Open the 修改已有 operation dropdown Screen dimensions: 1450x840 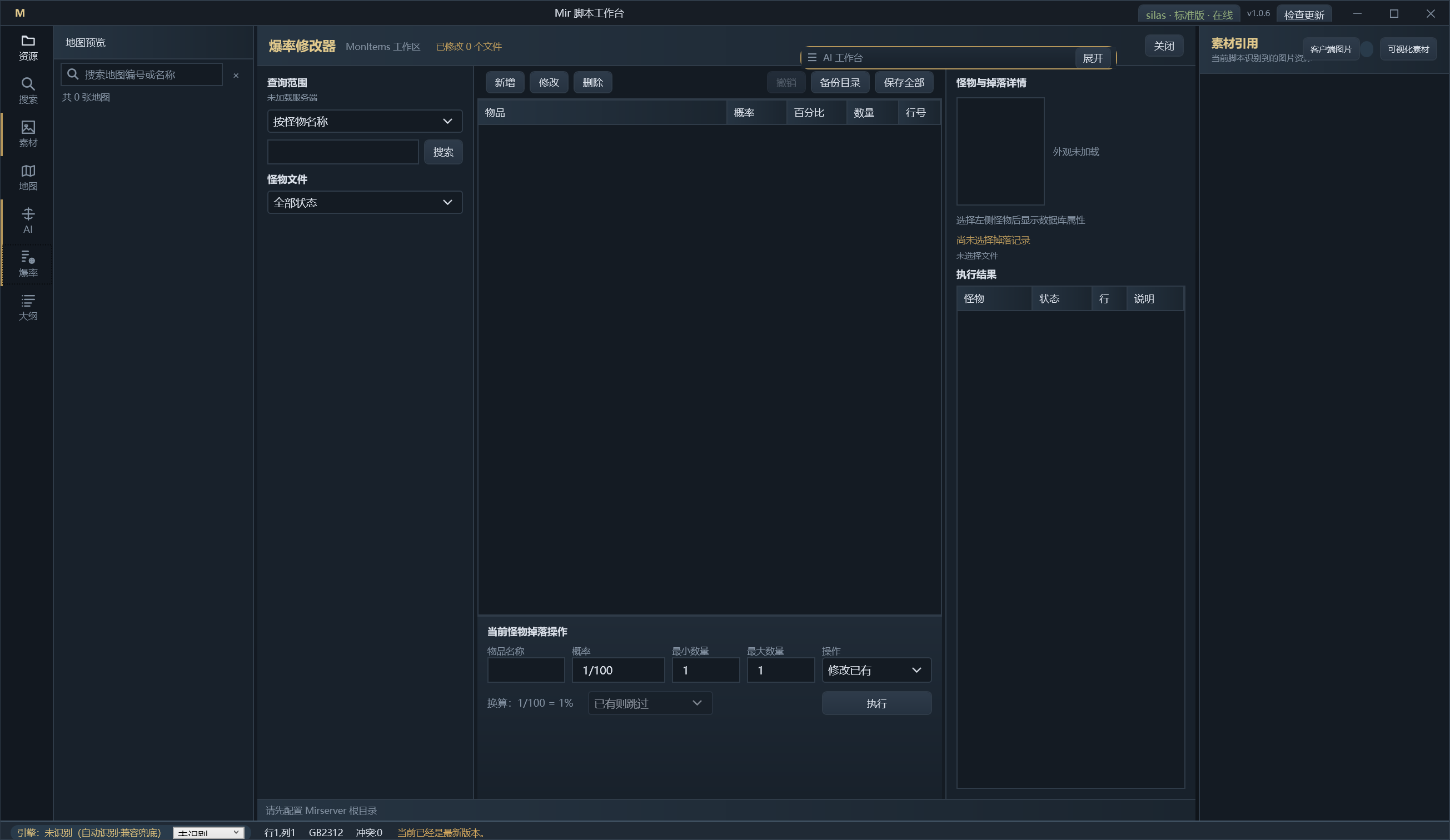coord(876,670)
